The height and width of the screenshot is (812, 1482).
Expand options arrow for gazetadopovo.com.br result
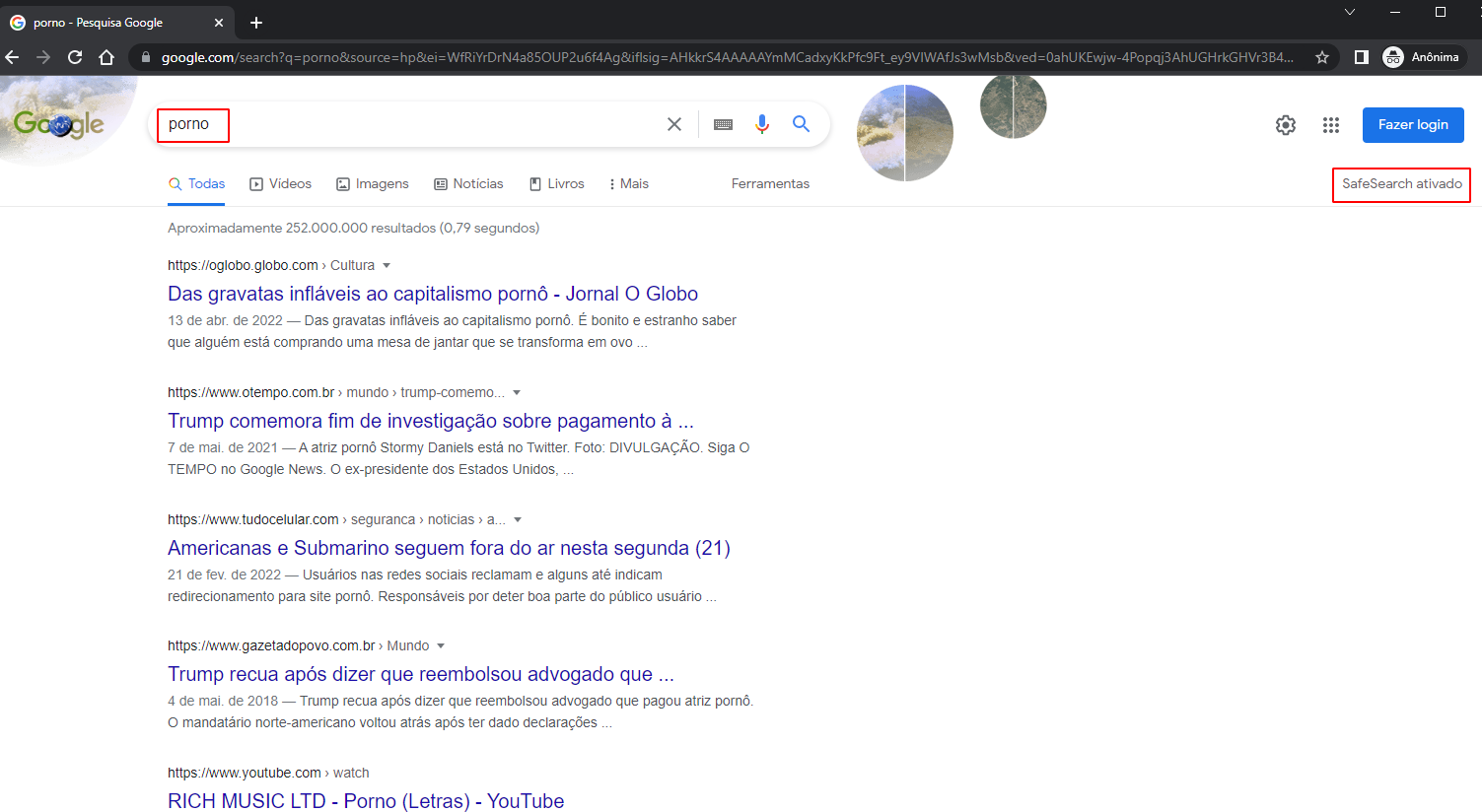click(441, 646)
